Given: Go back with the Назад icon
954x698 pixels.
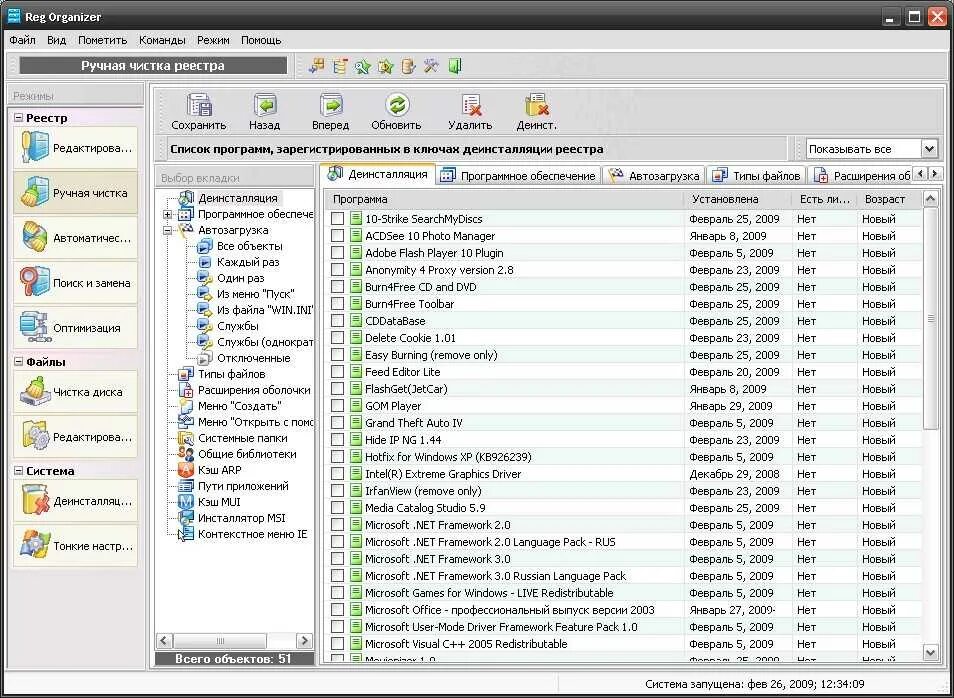Looking at the screenshot, I should point(265,112).
